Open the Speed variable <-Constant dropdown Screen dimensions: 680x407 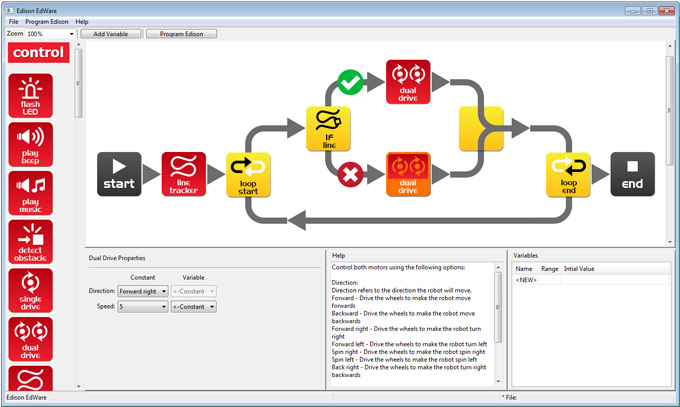click(193, 306)
